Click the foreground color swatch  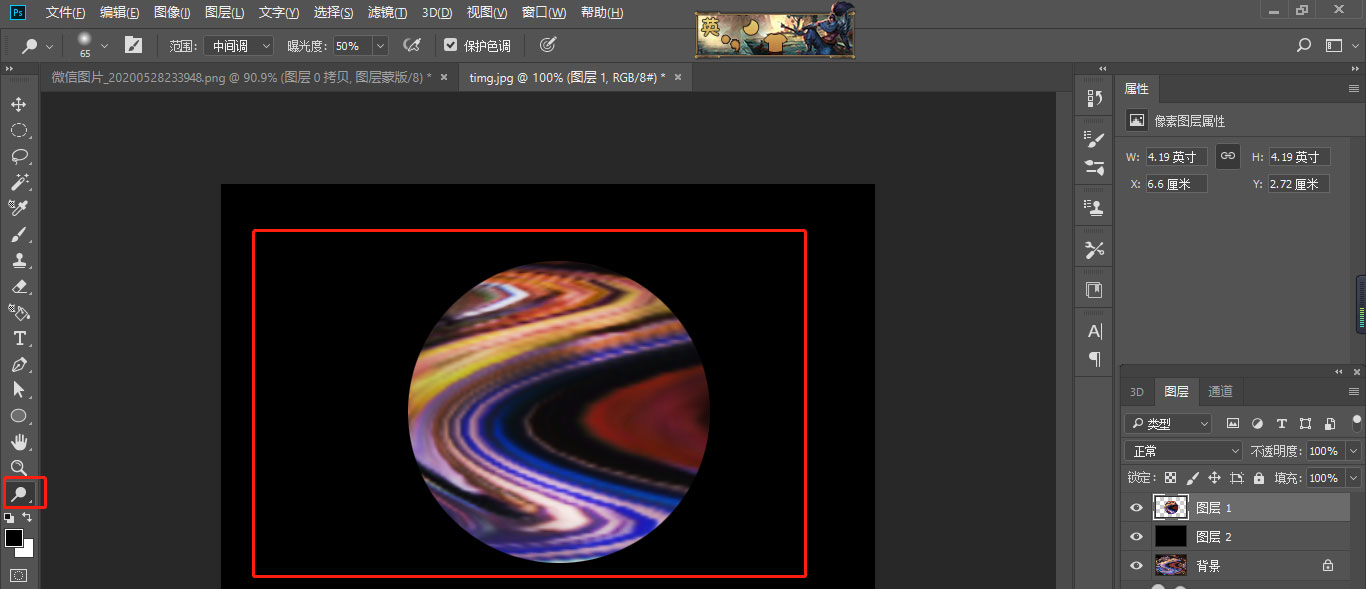pos(14,538)
